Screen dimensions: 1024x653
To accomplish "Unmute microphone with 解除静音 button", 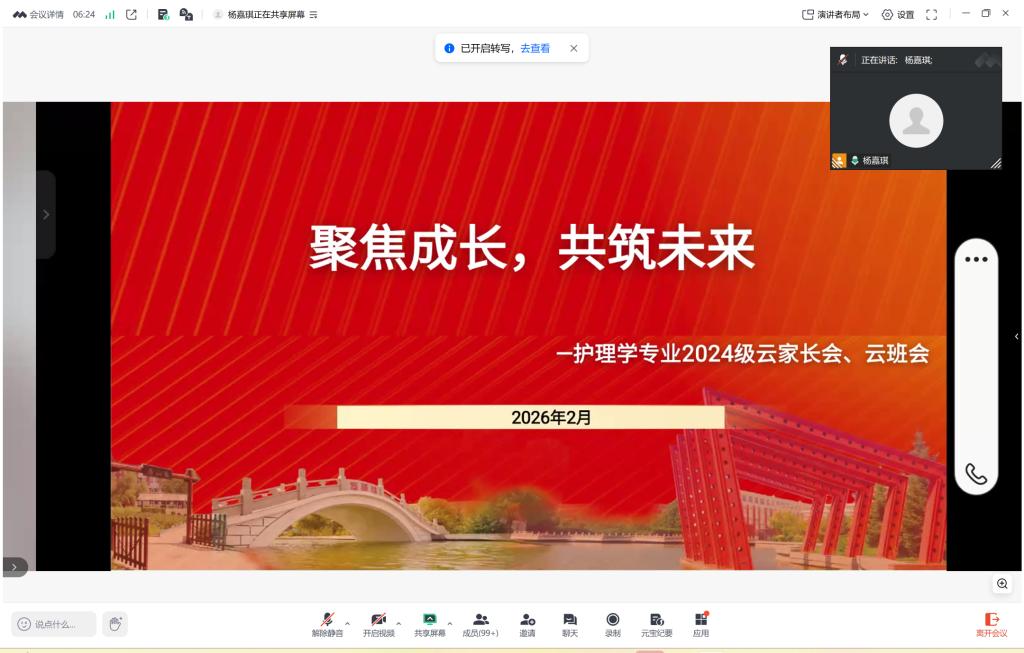I will point(327,624).
